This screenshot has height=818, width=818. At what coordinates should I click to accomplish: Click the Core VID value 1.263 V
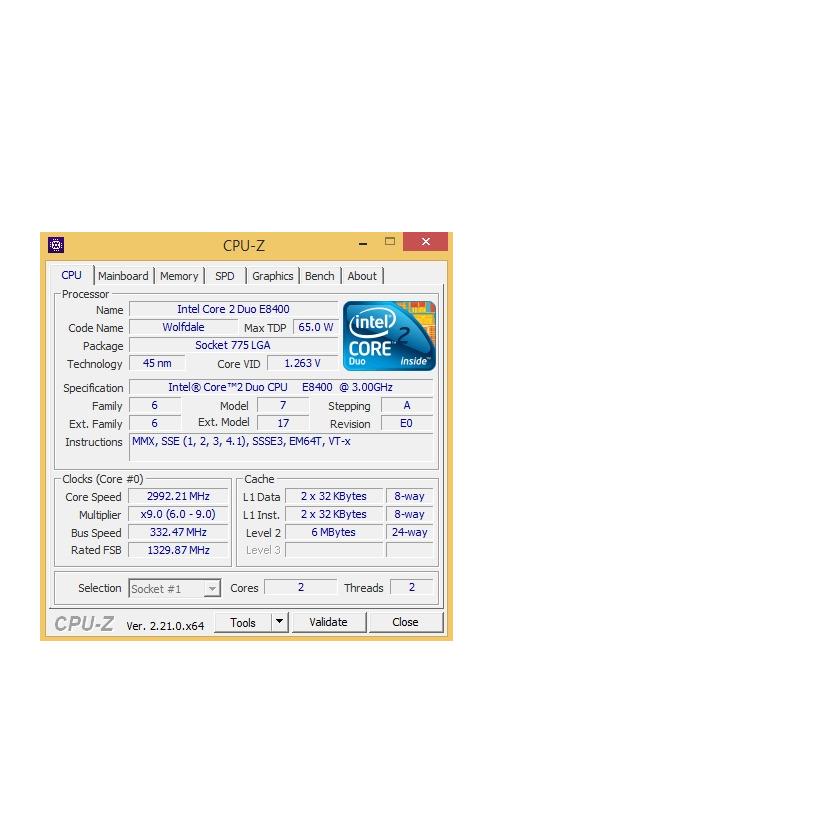pyautogui.click(x=302, y=363)
